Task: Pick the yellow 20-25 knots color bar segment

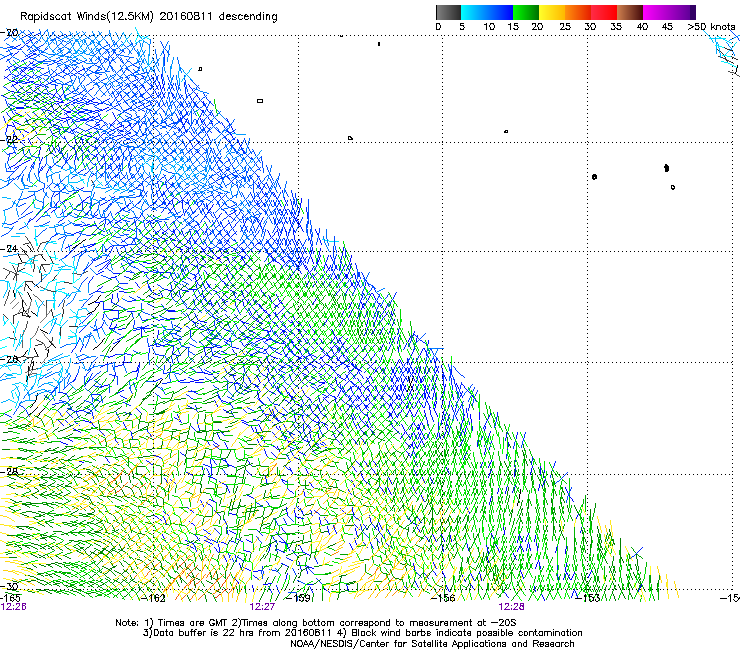Action: click(x=552, y=12)
